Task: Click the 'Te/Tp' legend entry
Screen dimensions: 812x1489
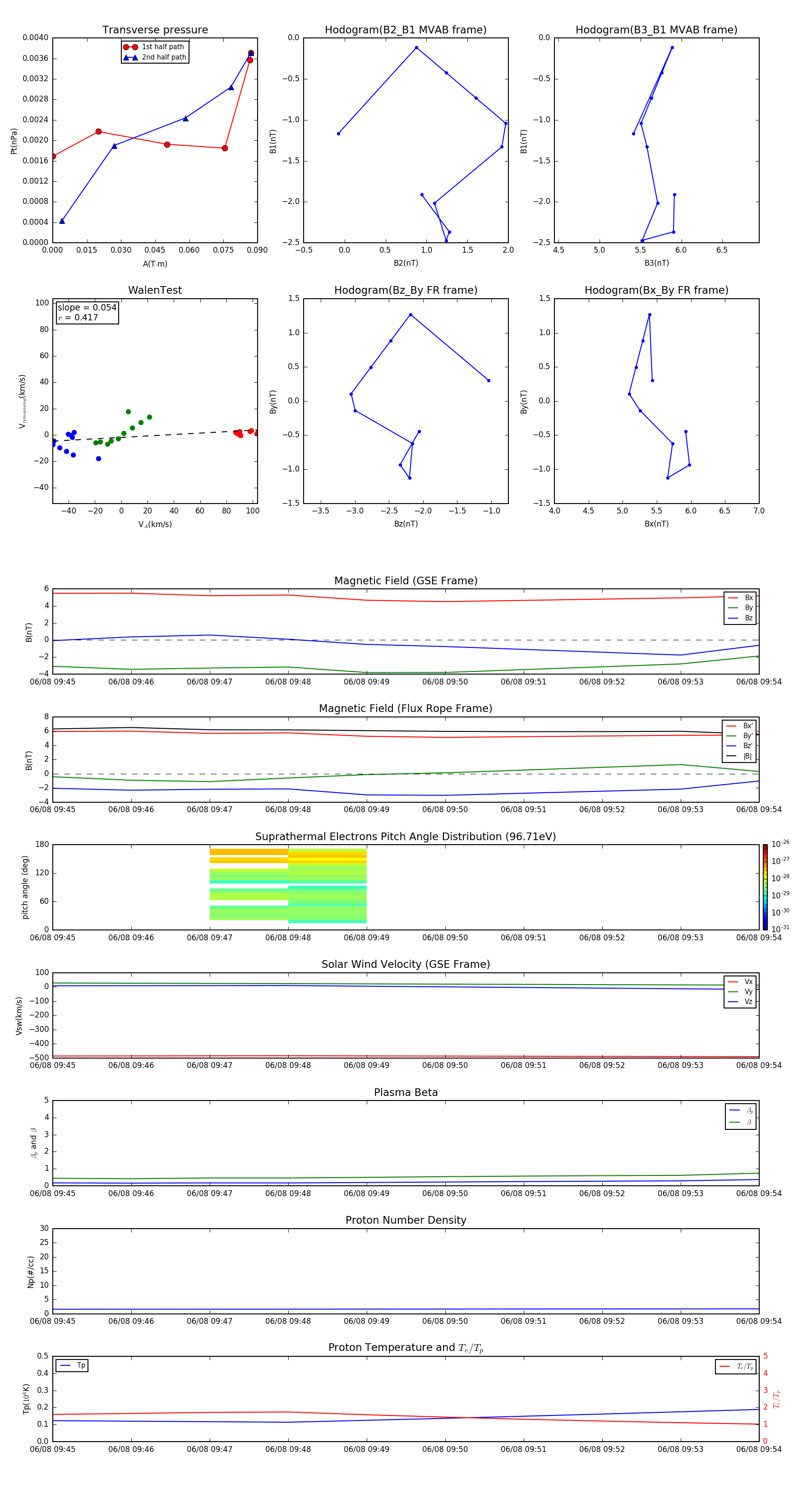Action: point(736,1366)
